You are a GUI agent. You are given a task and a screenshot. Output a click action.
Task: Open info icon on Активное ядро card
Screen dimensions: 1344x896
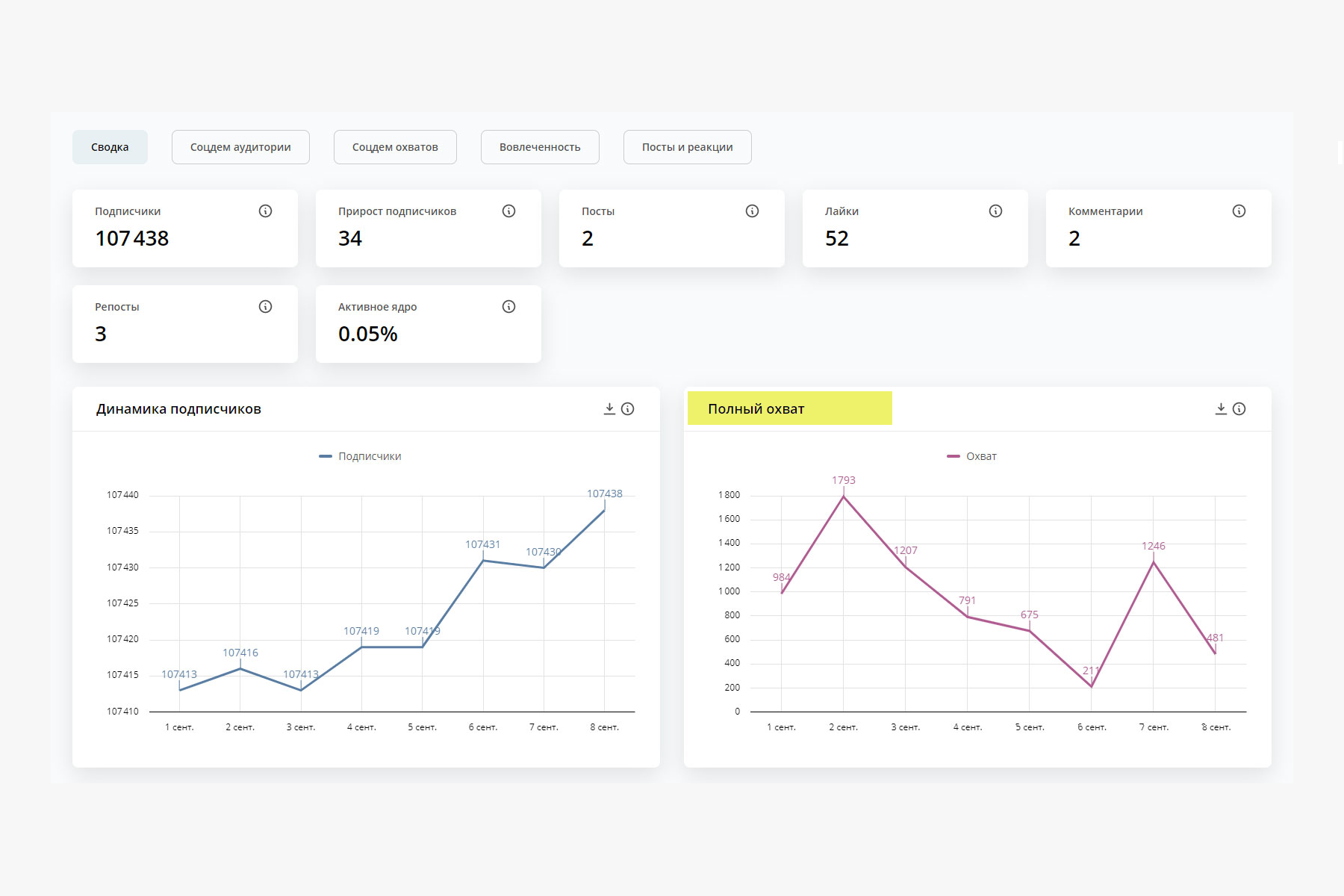(508, 307)
